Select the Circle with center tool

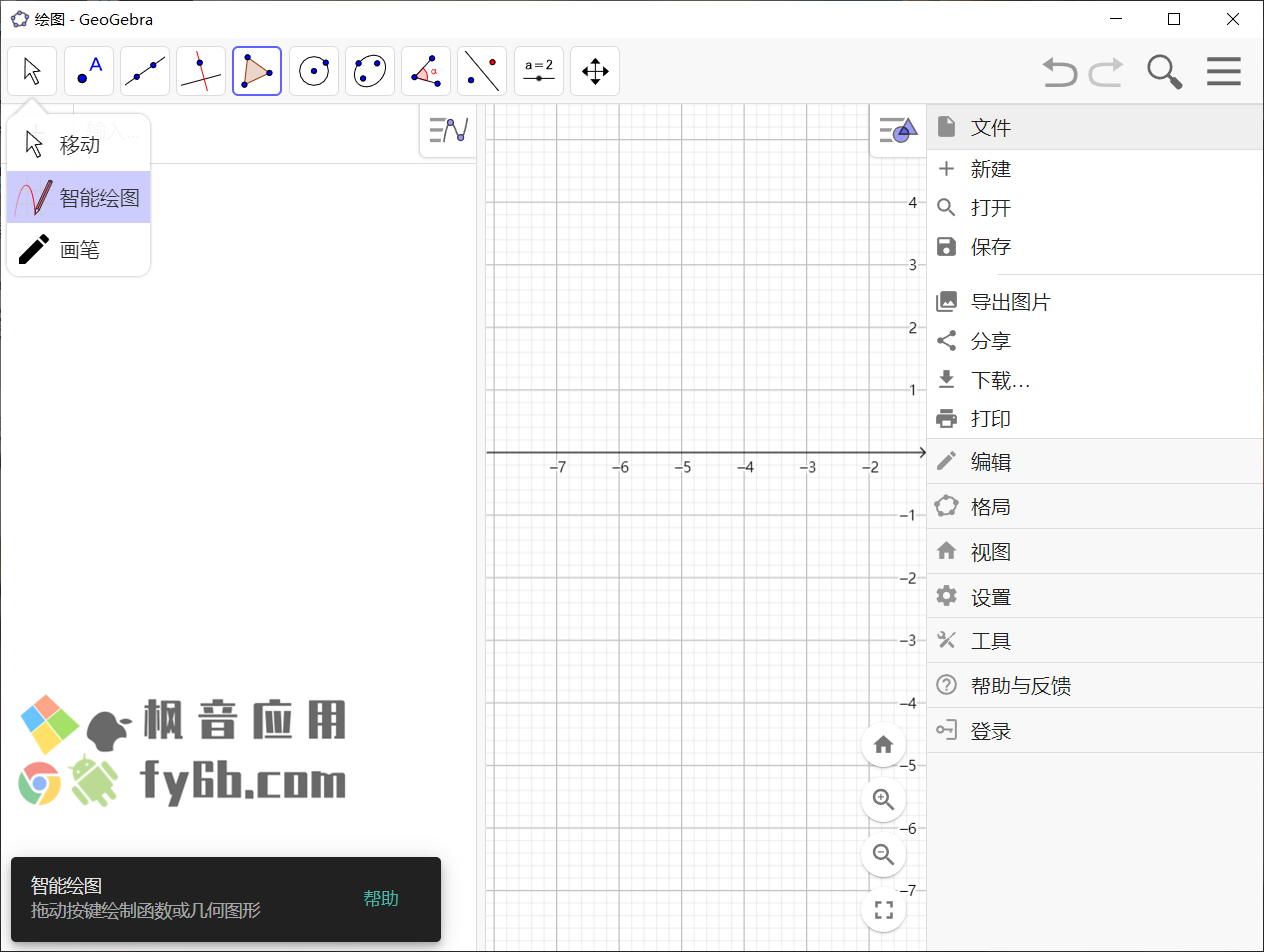(x=314, y=71)
